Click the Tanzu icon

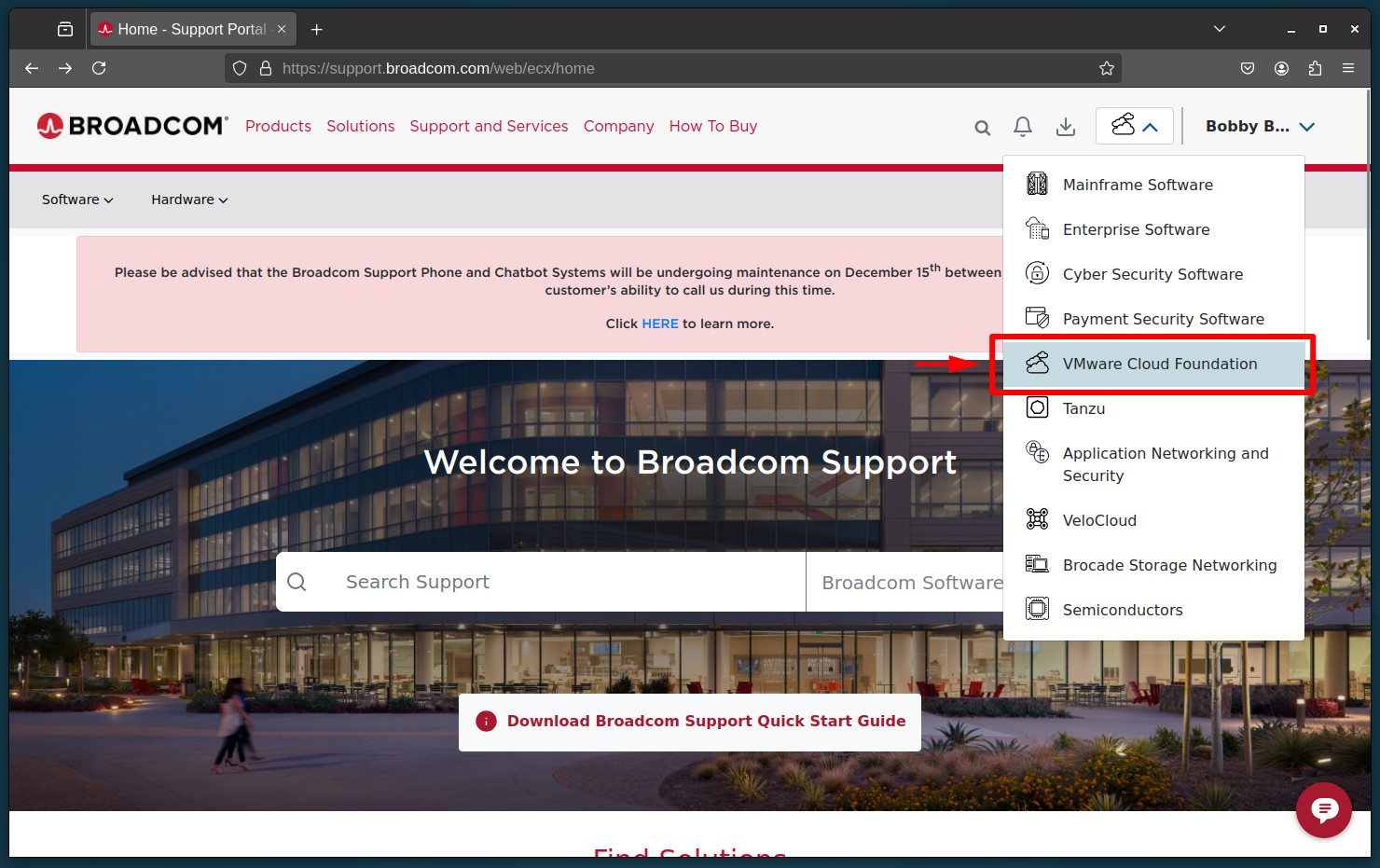1037,407
